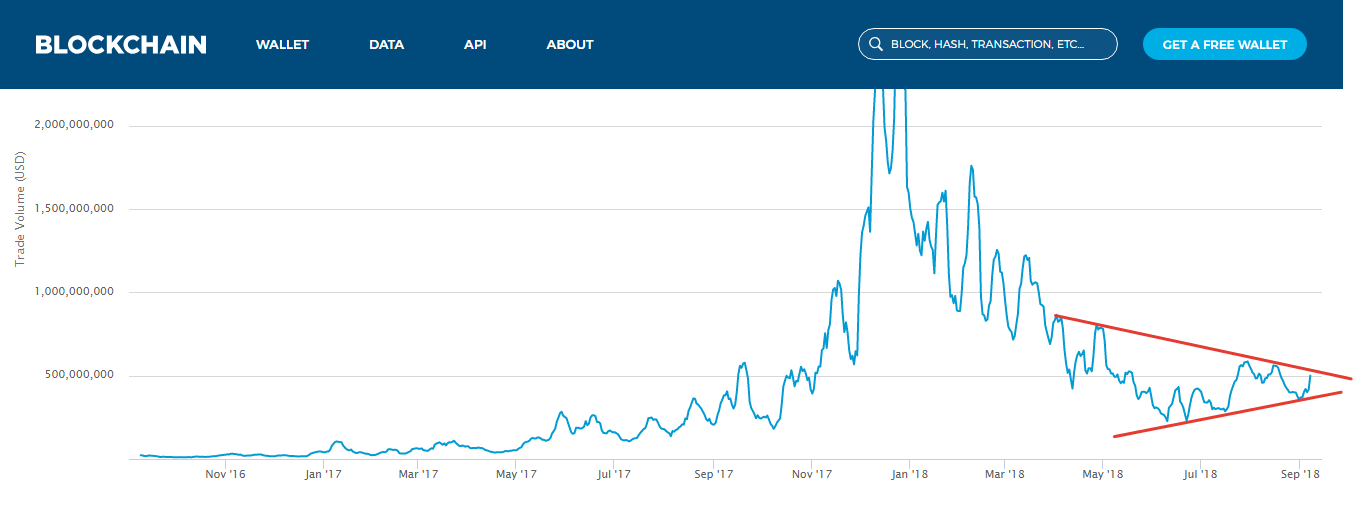Click the upper red descending trendline
The height and width of the screenshot is (512, 1355).
click(x=1200, y=347)
